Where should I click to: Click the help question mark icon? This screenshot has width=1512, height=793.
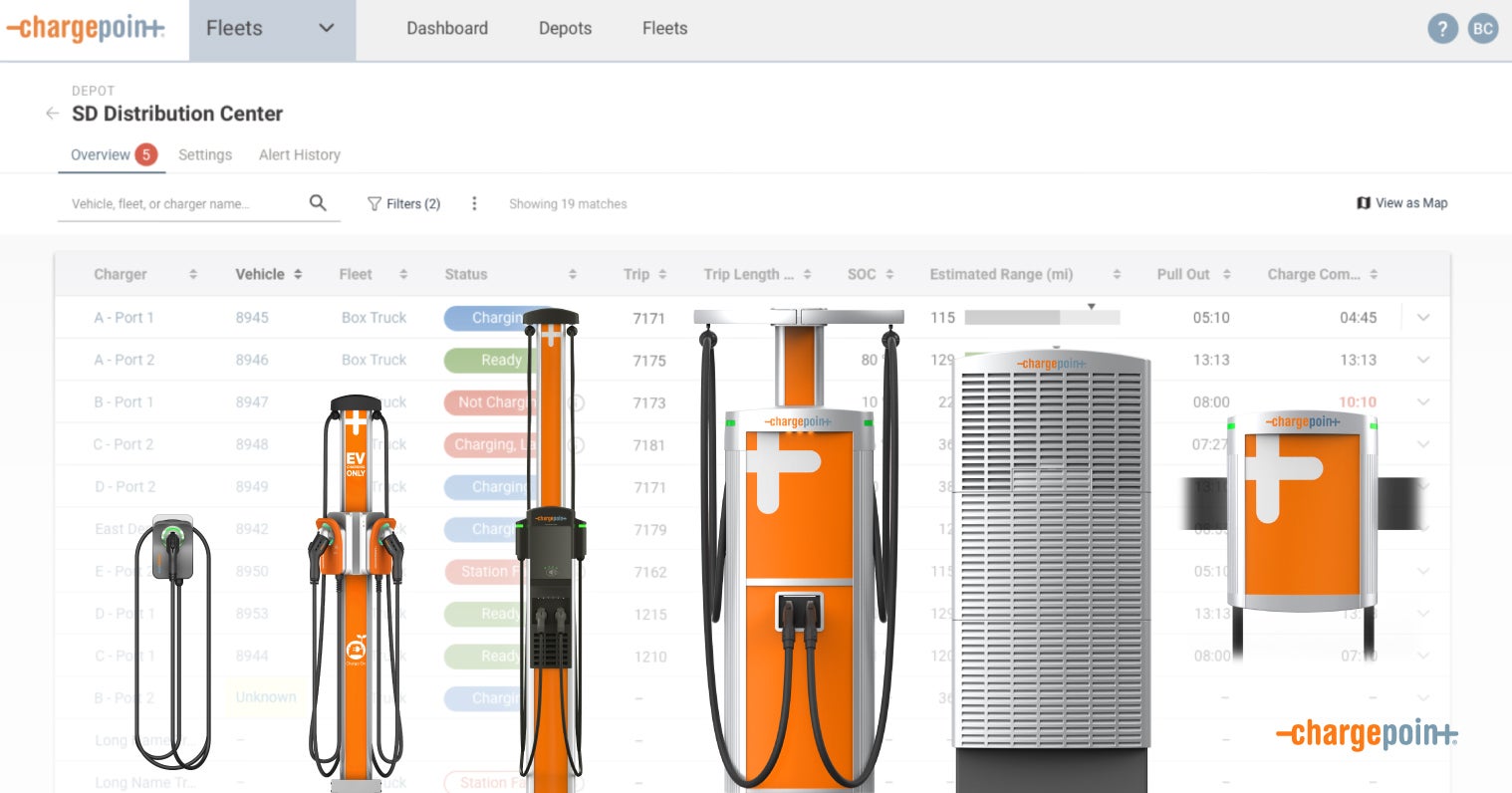tap(1442, 29)
